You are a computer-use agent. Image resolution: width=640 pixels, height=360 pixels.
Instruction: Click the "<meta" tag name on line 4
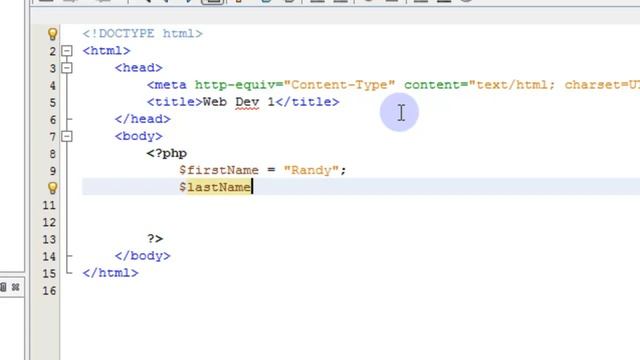pyautogui.click(x=167, y=85)
